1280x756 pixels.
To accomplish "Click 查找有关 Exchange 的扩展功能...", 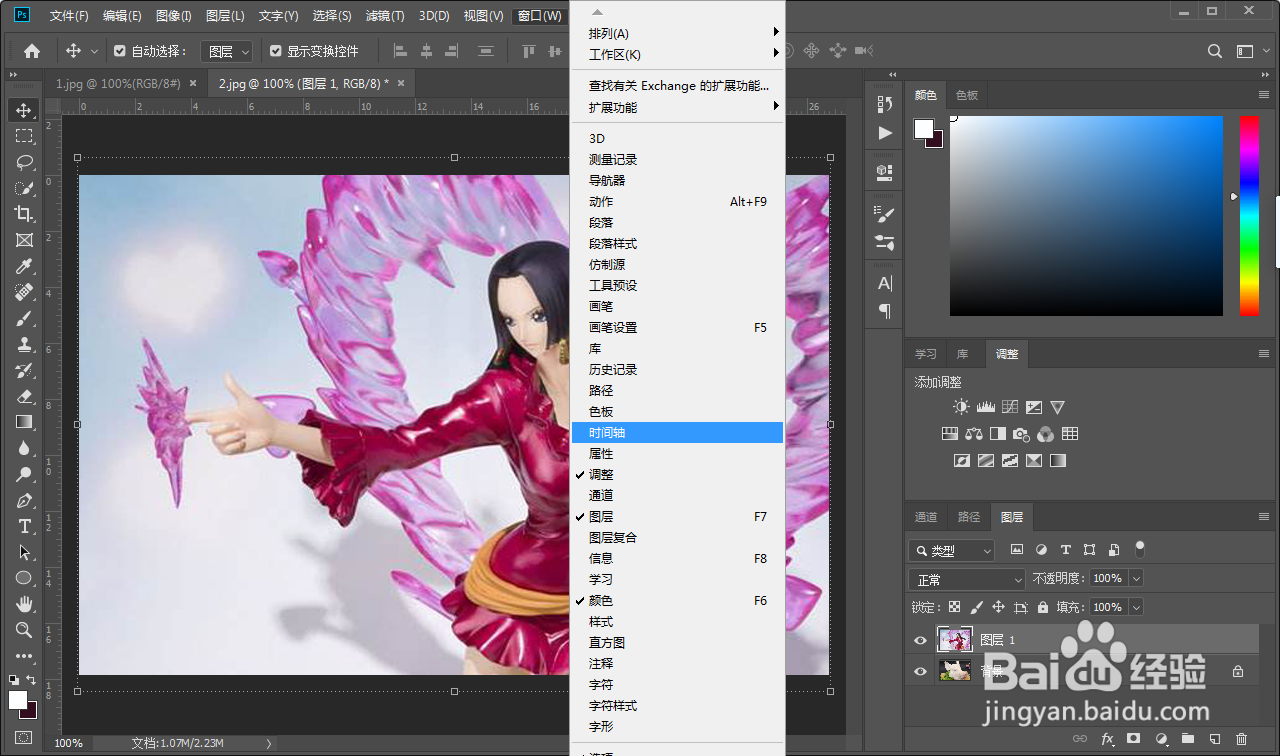I will coord(677,86).
